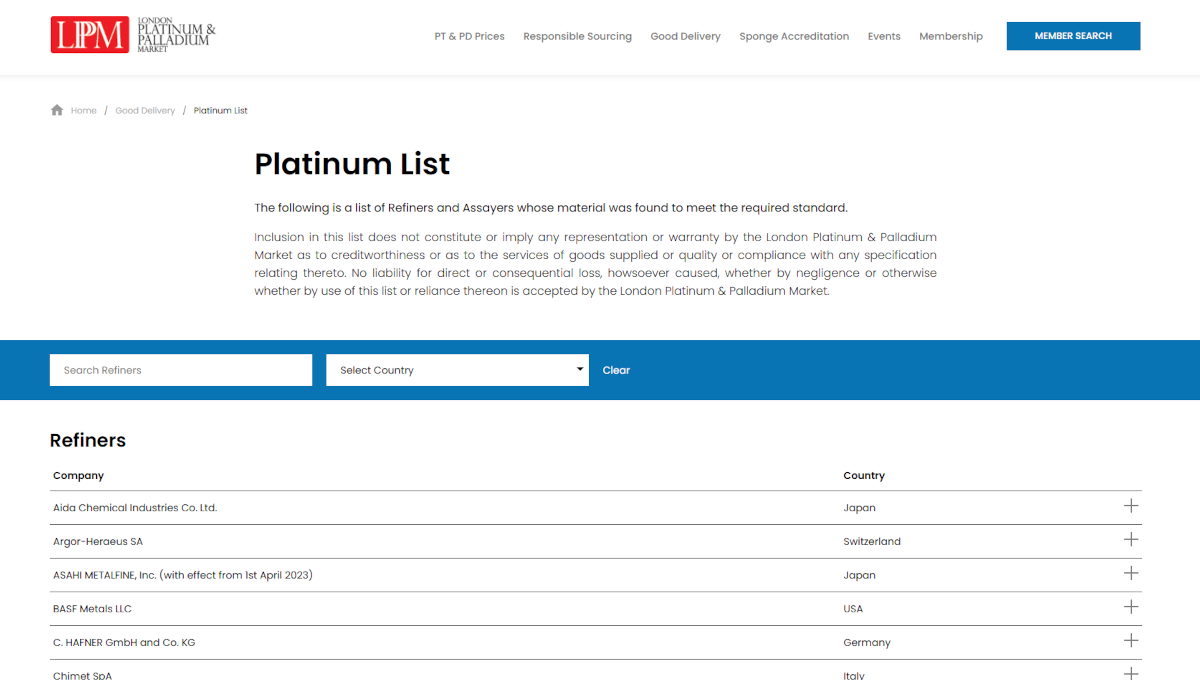Open the Select Country dropdown
This screenshot has width=1200, height=680.
coord(457,370)
